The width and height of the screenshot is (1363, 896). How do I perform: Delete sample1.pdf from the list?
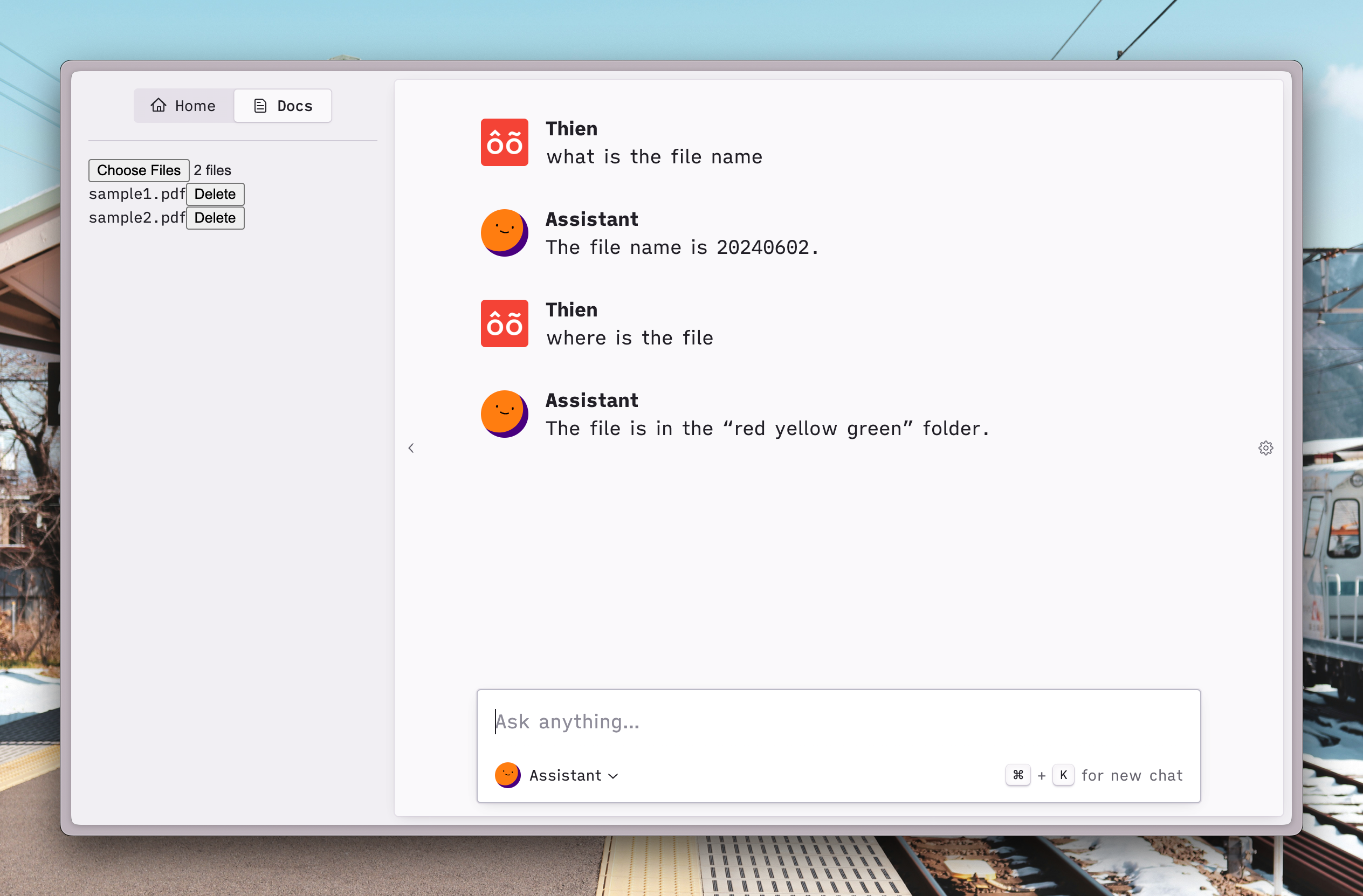click(x=215, y=194)
